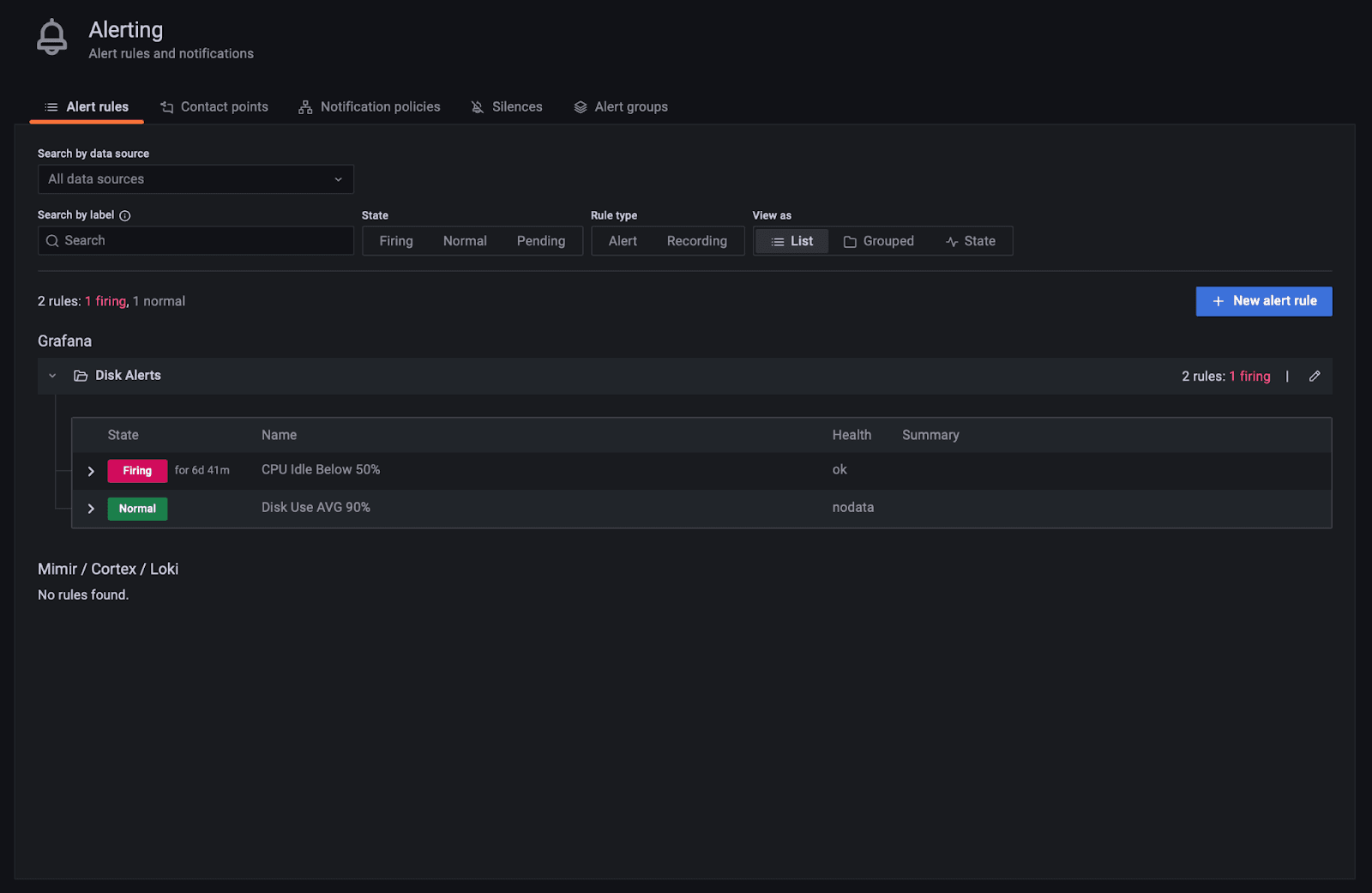Click the folder icon beside Disk Alerts
The image size is (1372, 893).
click(x=79, y=375)
